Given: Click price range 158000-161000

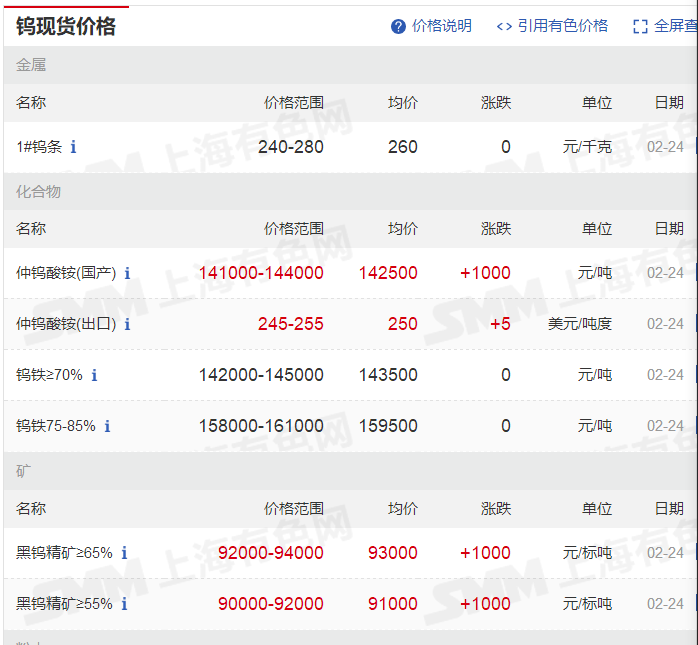Looking at the screenshot, I should 261,426.
